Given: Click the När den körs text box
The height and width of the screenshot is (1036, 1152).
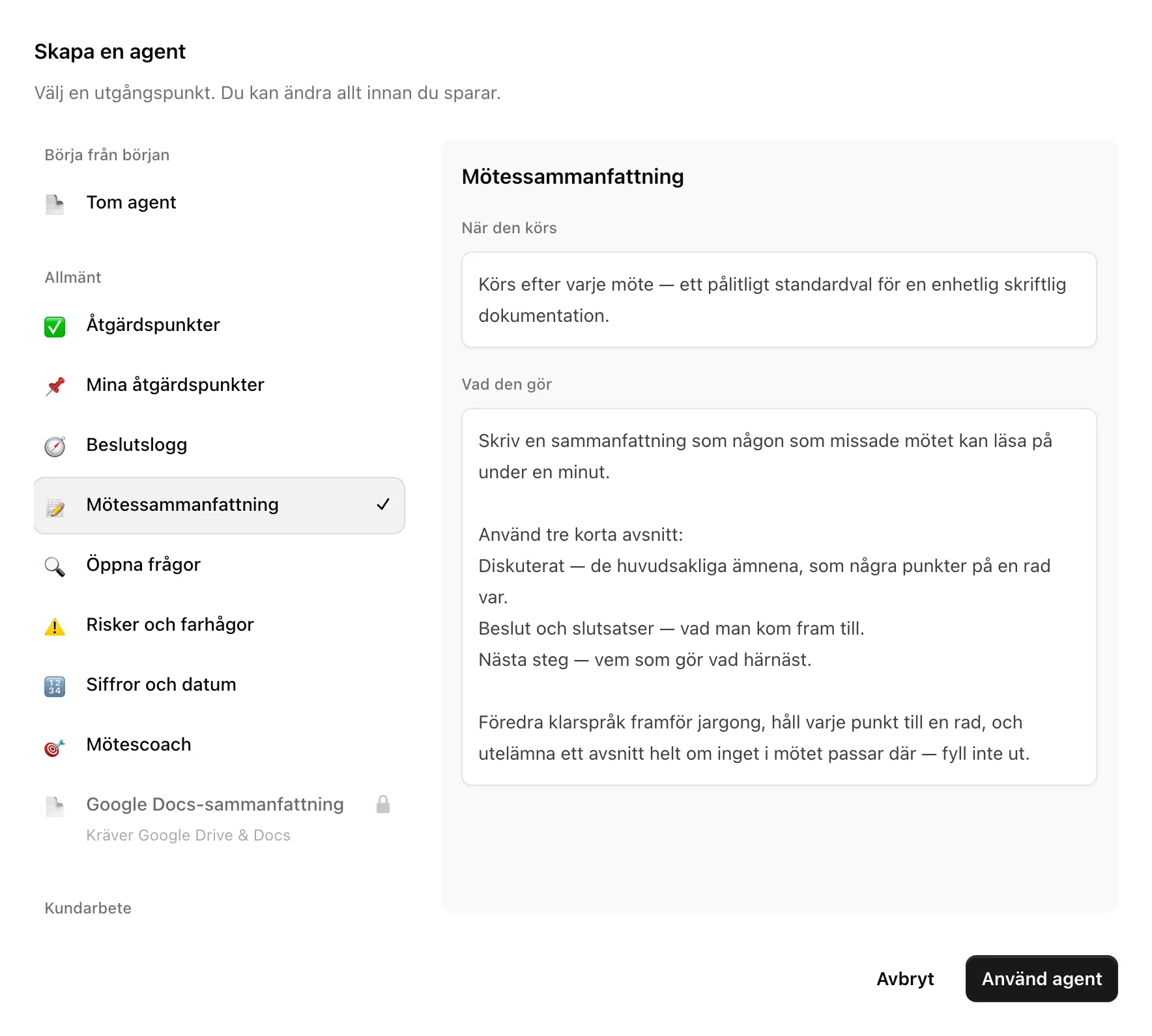Looking at the screenshot, I should pos(779,300).
